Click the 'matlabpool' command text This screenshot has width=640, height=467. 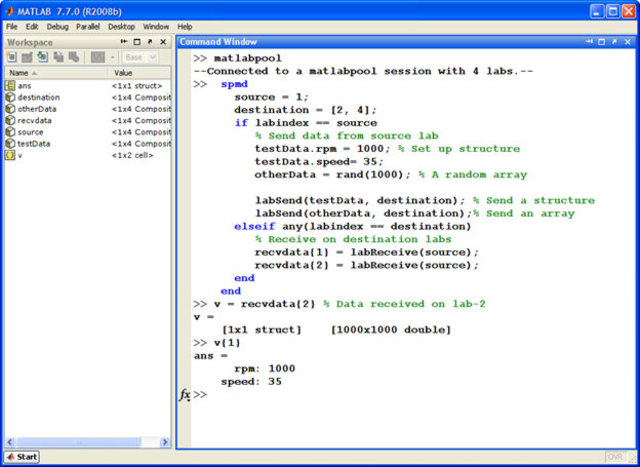click(x=248, y=58)
